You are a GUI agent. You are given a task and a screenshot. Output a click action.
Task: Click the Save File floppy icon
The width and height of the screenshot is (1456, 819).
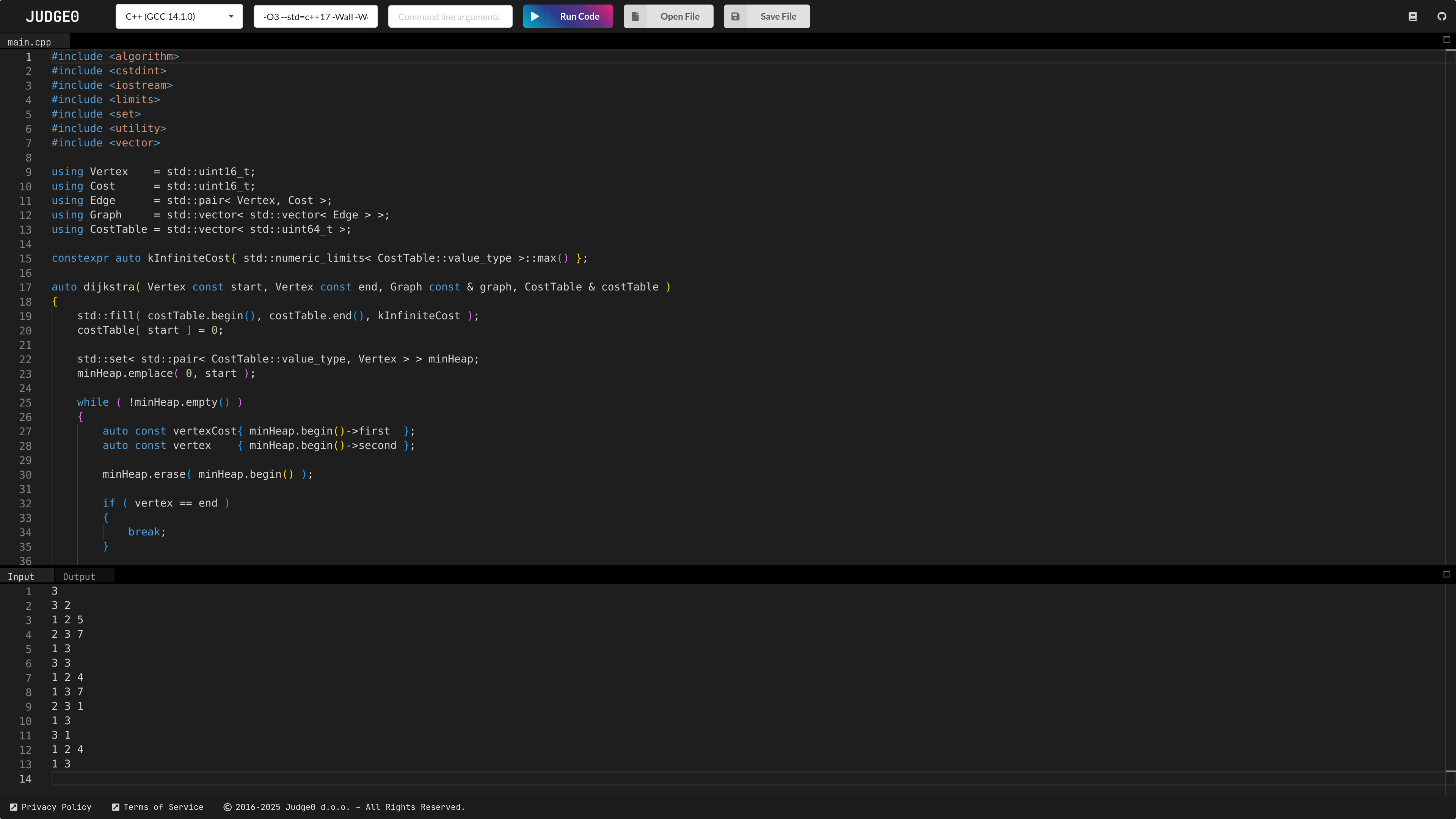(735, 16)
